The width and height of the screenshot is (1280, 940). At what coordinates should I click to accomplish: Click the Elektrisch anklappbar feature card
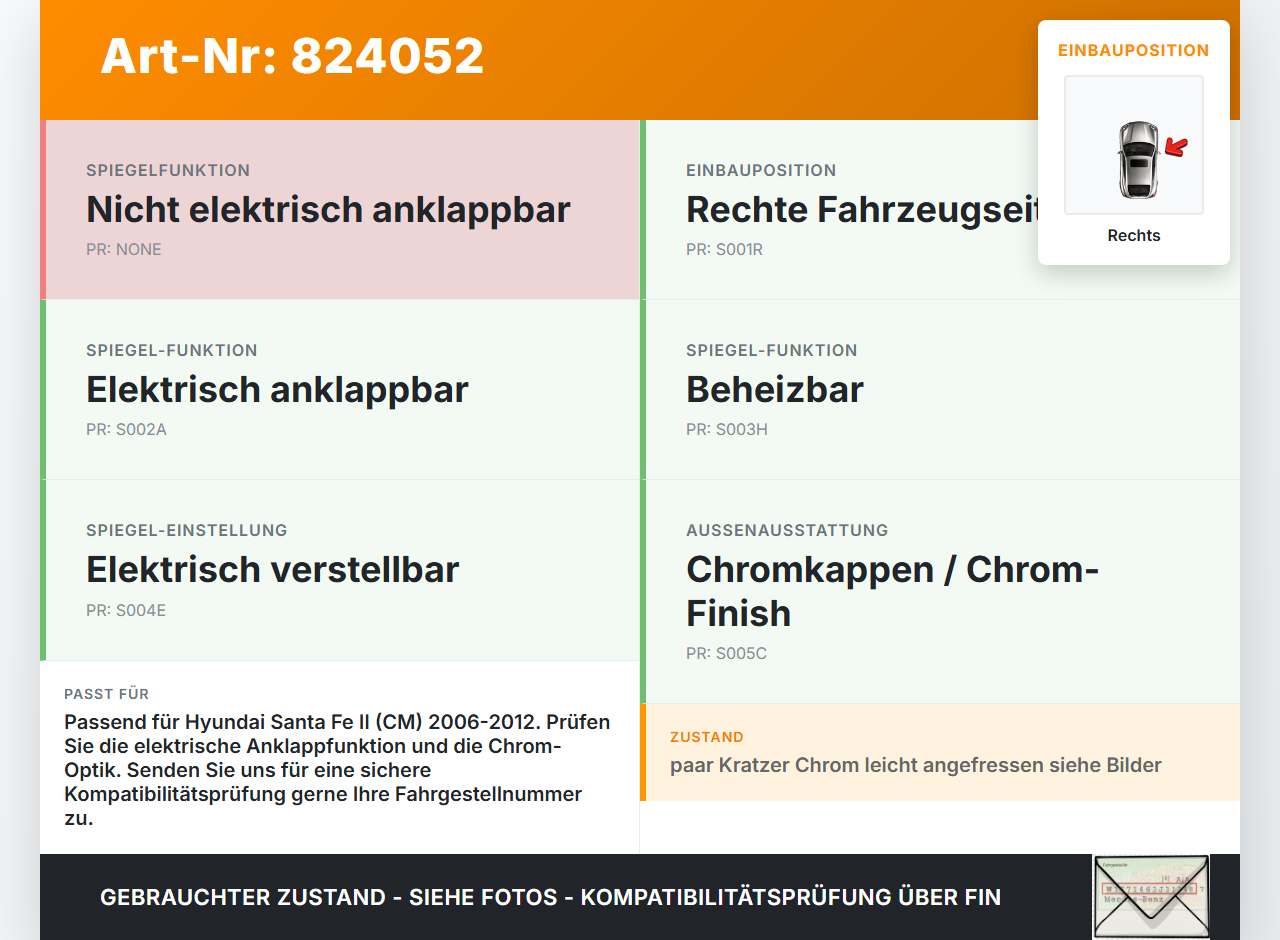(340, 390)
